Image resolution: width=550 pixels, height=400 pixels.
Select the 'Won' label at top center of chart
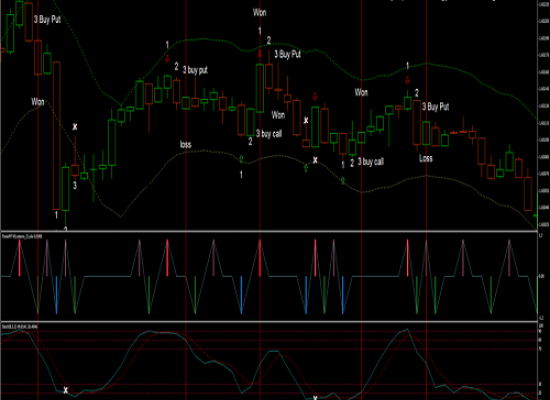[260, 13]
